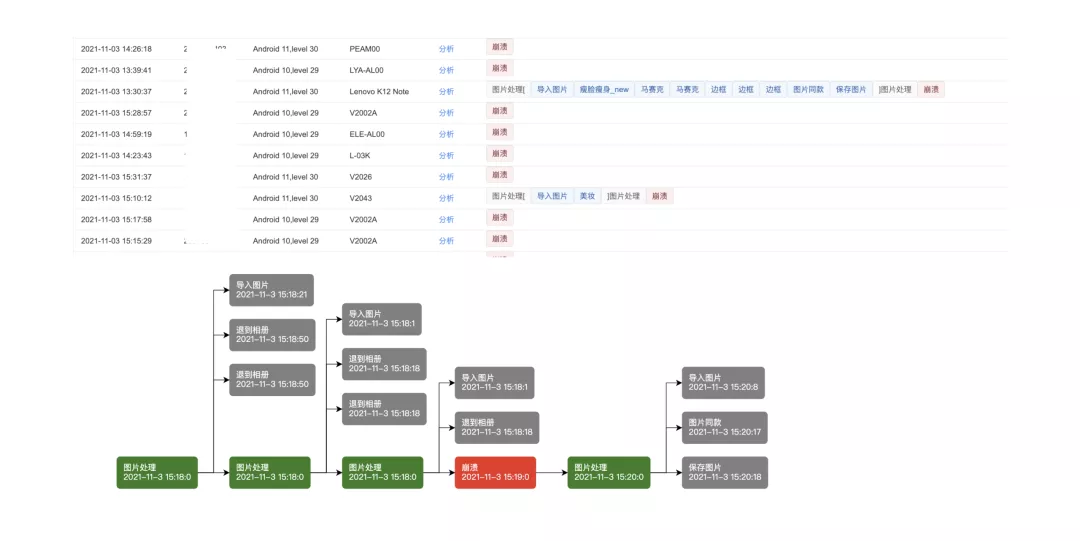The width and height of the screenshot is (1080, 541).
Task: Click 导入图片 tag in the V2043 row
Action: [x=551, y=196]
